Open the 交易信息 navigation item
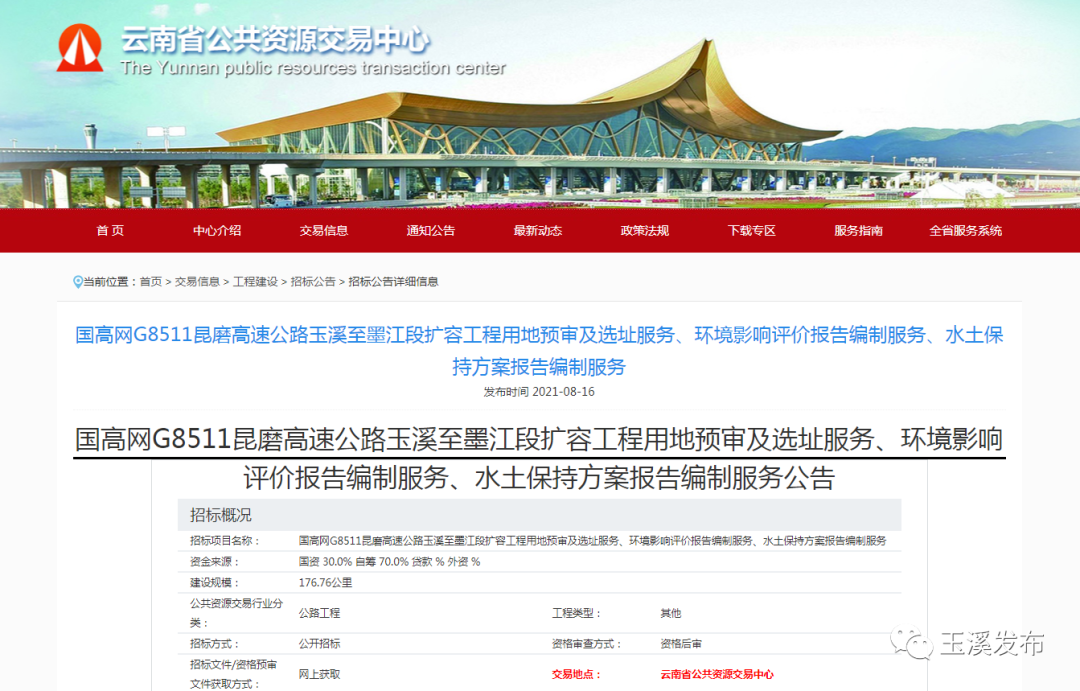Viewport: 1080px width, 691px height. (324, 230)
